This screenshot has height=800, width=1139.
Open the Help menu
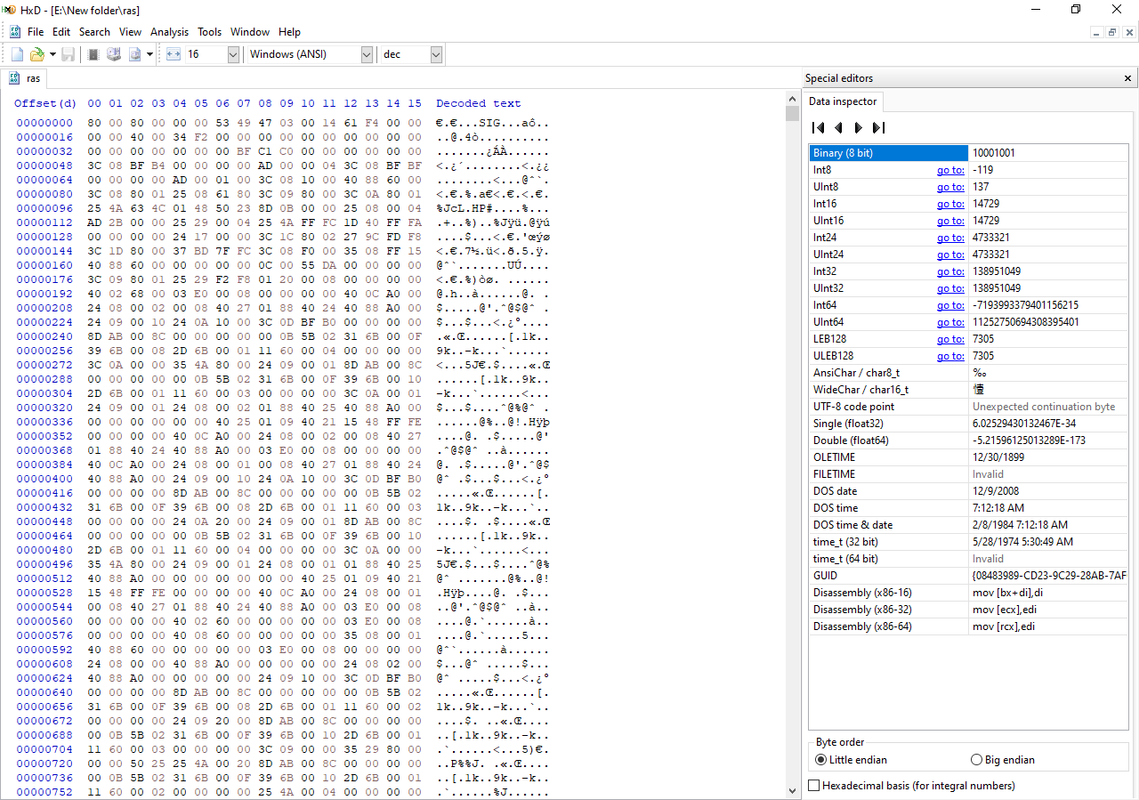[x=289, y=32]
